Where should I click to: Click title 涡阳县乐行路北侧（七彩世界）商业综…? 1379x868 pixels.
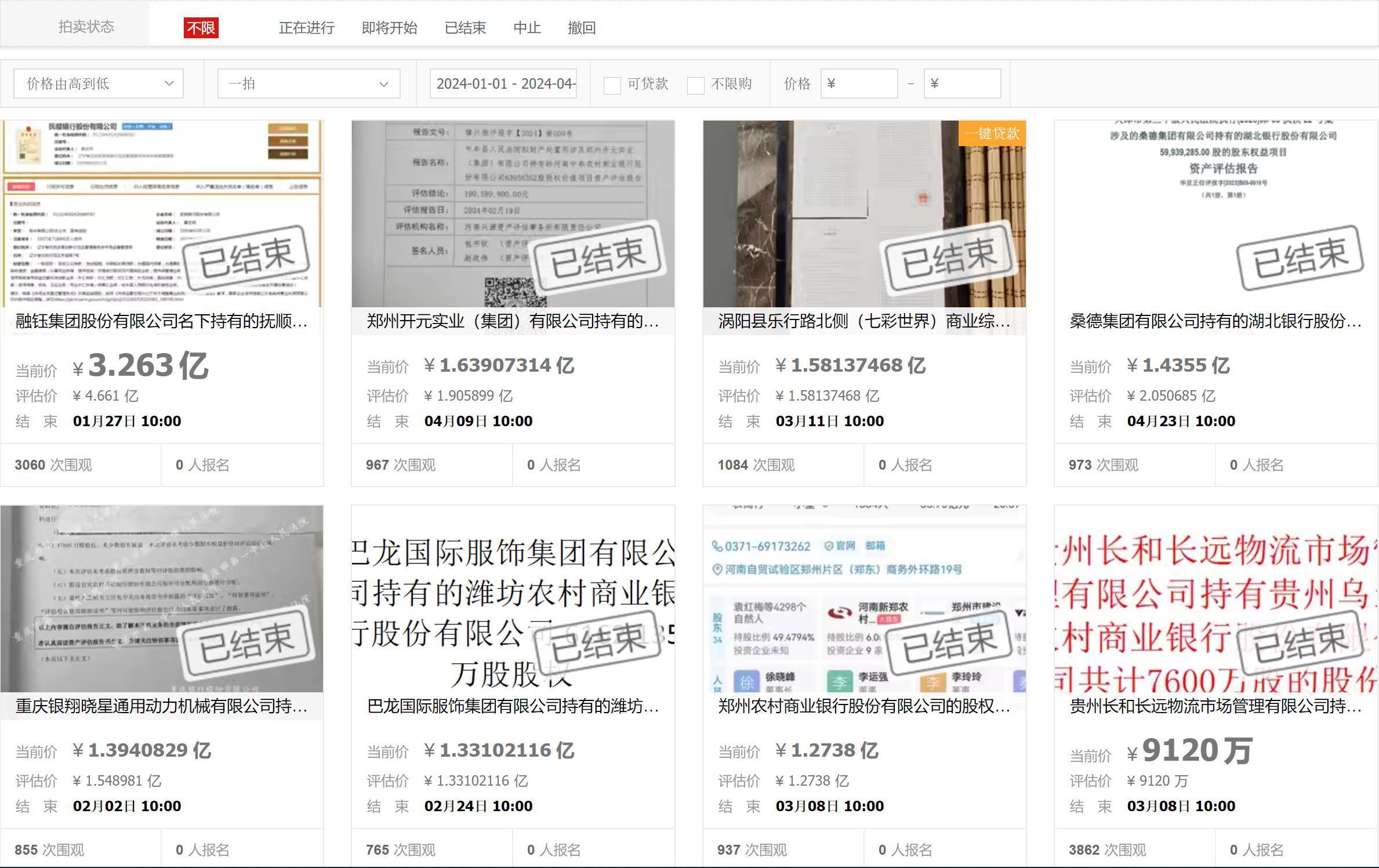(864, 321)
